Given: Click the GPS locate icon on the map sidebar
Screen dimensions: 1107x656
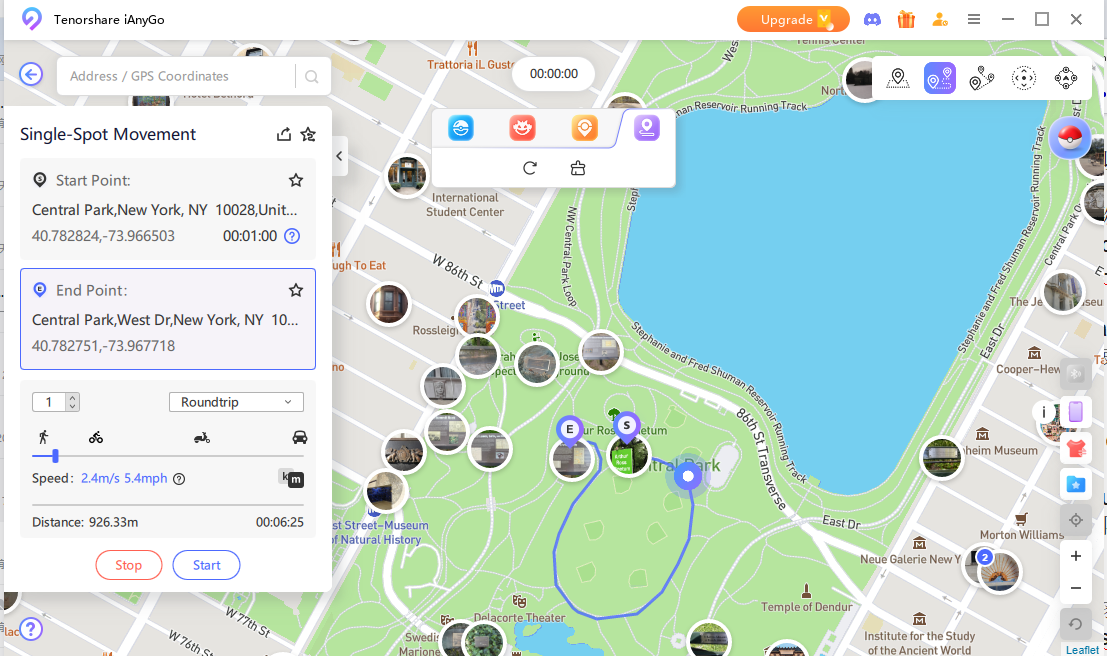Looking at the screenshot, I should tap(1076, 520).
